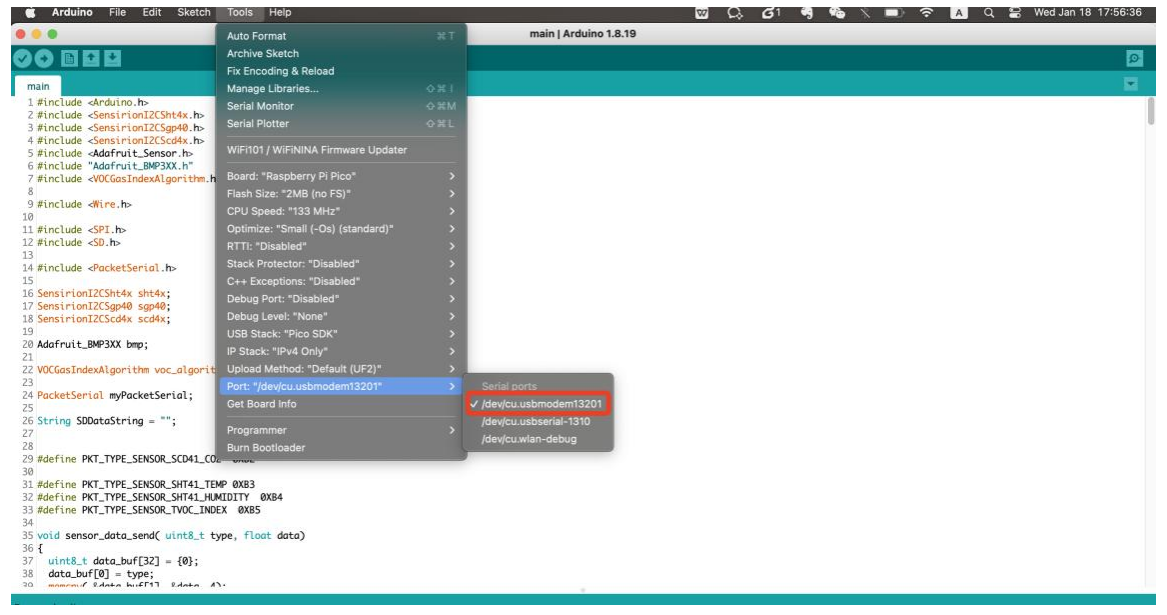Image resolution: width=1167 pixels, height=615 pixels.
Task: Open Serial Monitor magnifier icon in toolbar
Action: (1135, 59)
